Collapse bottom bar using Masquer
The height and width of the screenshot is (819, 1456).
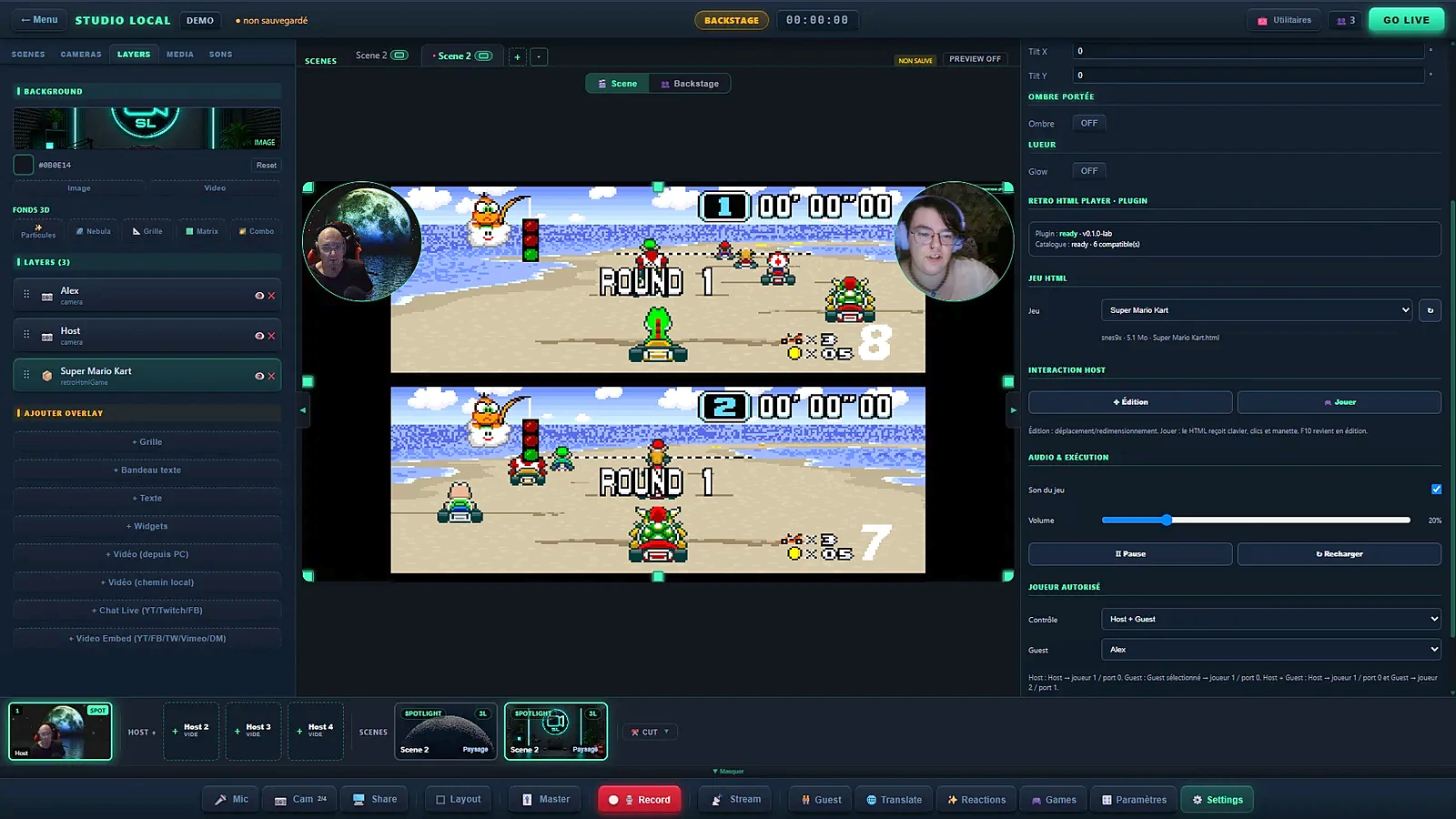coord(728,772)
